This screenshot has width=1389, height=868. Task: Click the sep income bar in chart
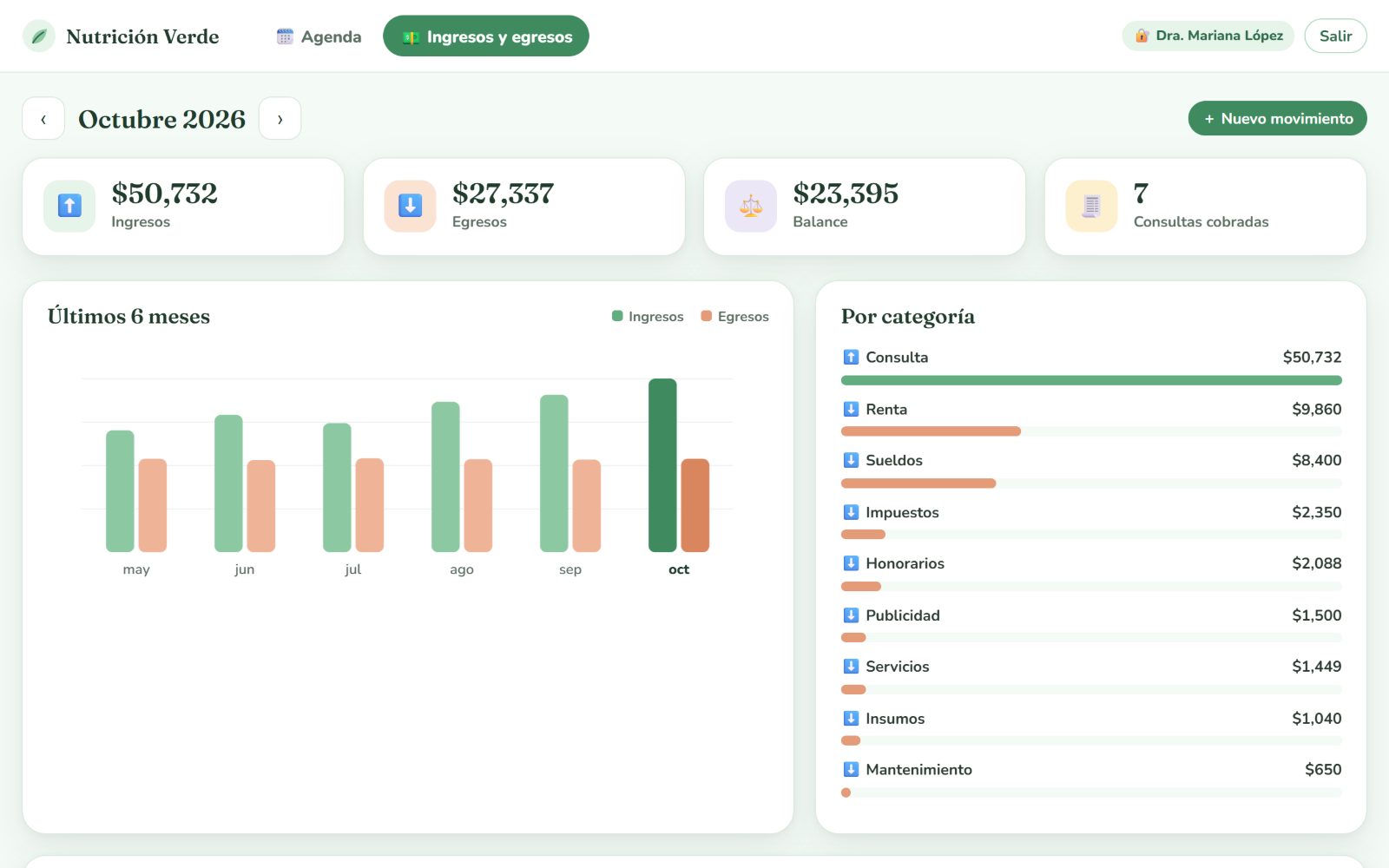(x=554, y=473)
